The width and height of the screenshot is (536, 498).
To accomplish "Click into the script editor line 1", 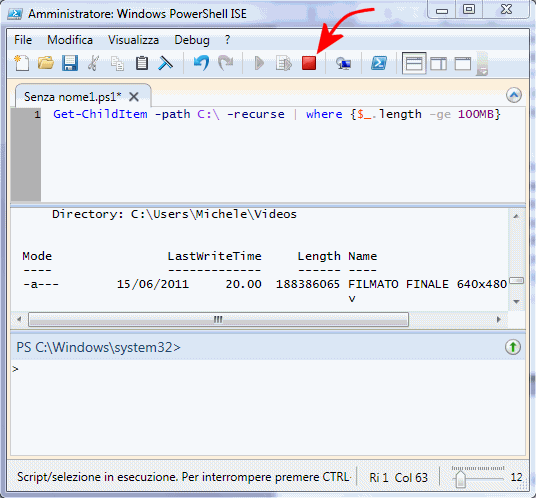I will point(277,114).
